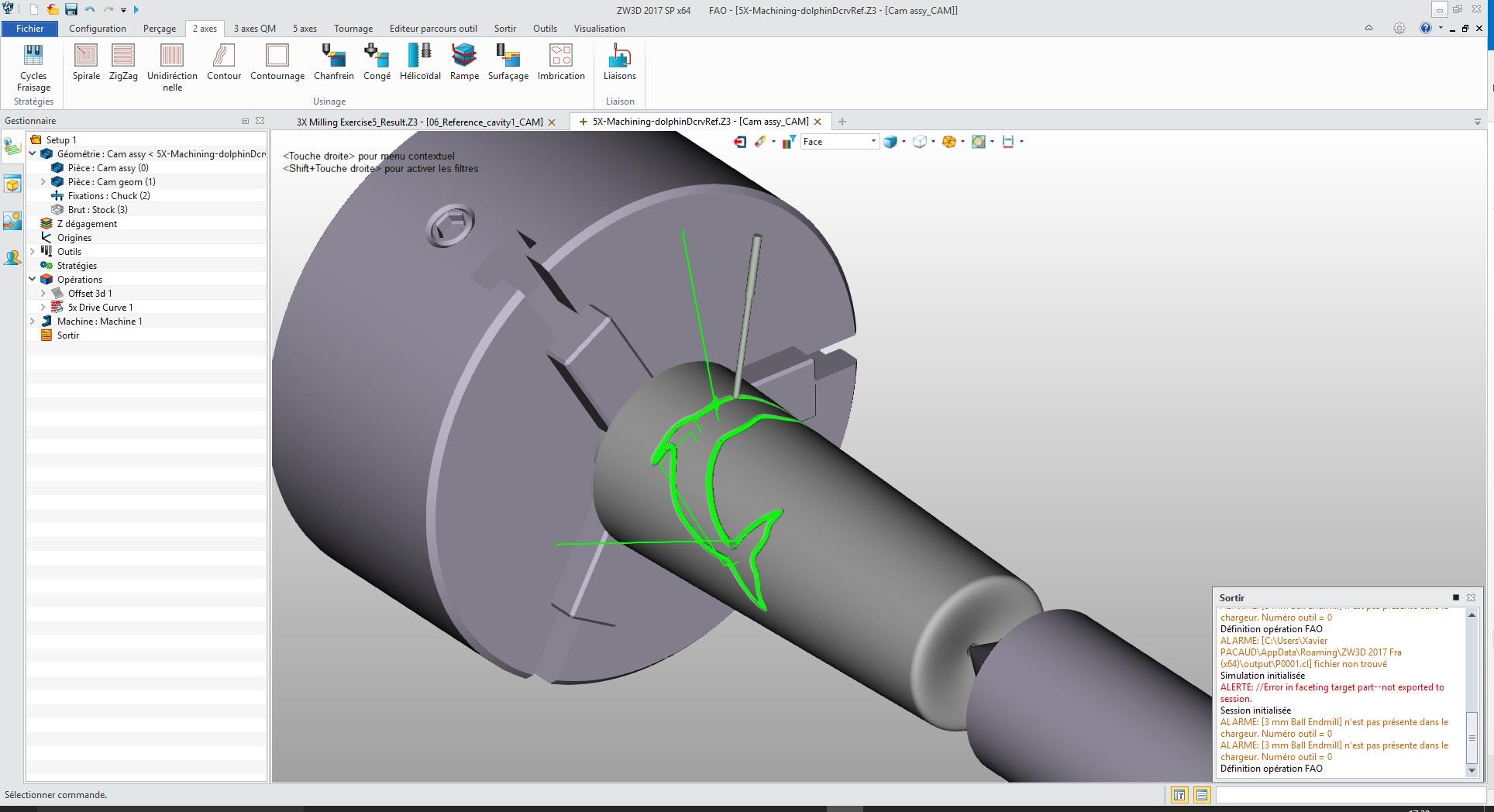Collapse the Opérations tree node
The image size is (1494, 812).
[x=33, y=280]
